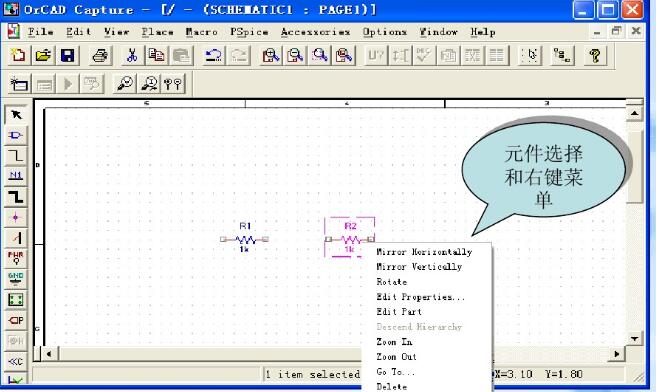This screenshot has width=656, height=392.
Task: Toggle the Snap to Grid toolbar icon
Action: [530, 55]
